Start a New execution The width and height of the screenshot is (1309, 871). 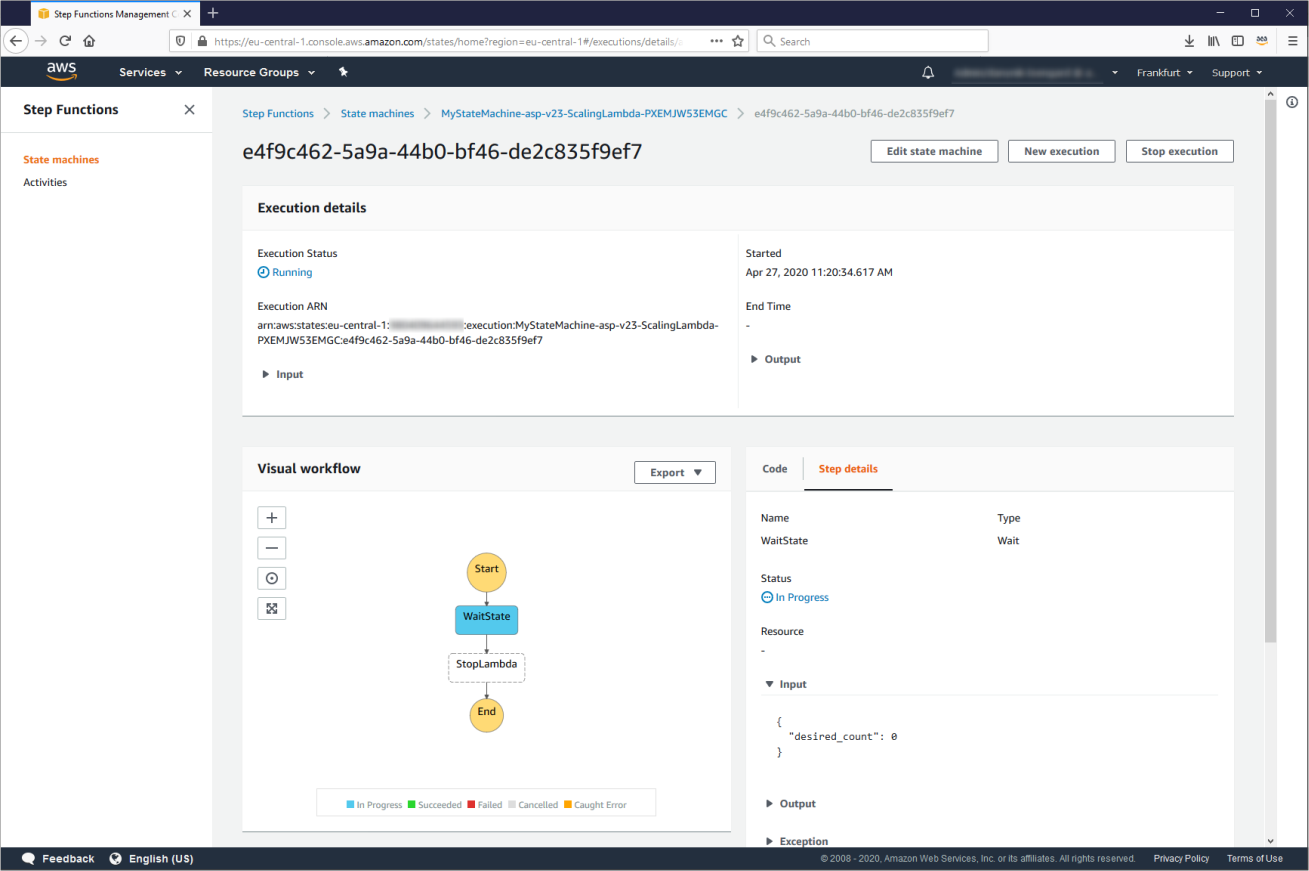click(1062, 151)
